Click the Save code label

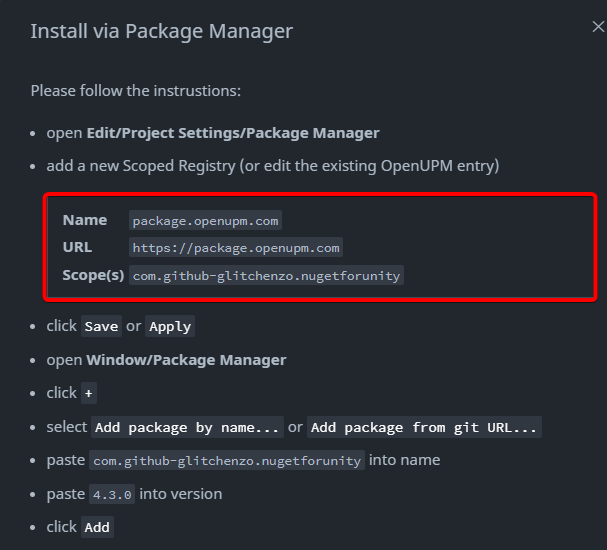point(101,326)
